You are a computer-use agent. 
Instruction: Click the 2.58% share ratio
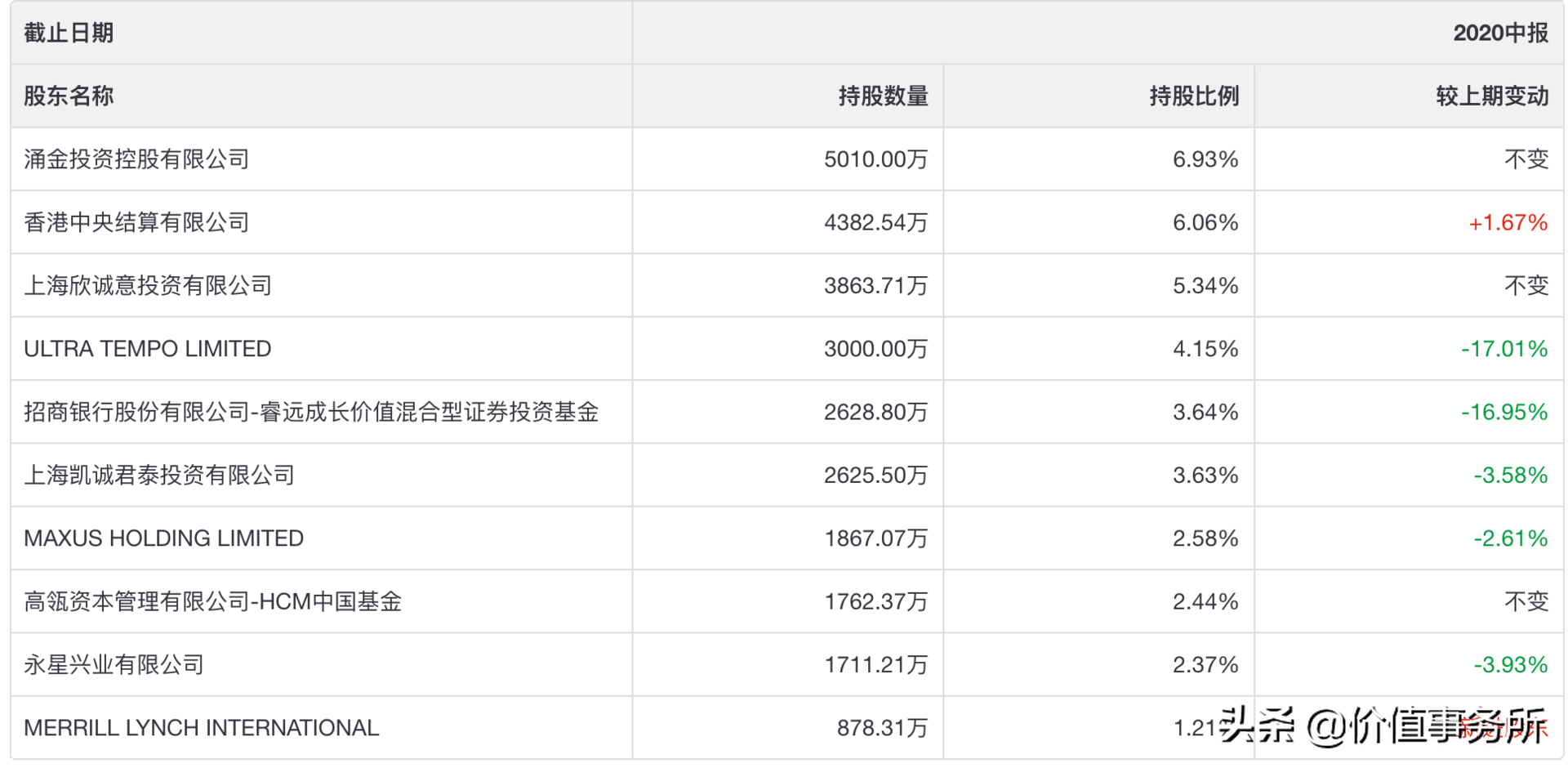point(1205,538)
